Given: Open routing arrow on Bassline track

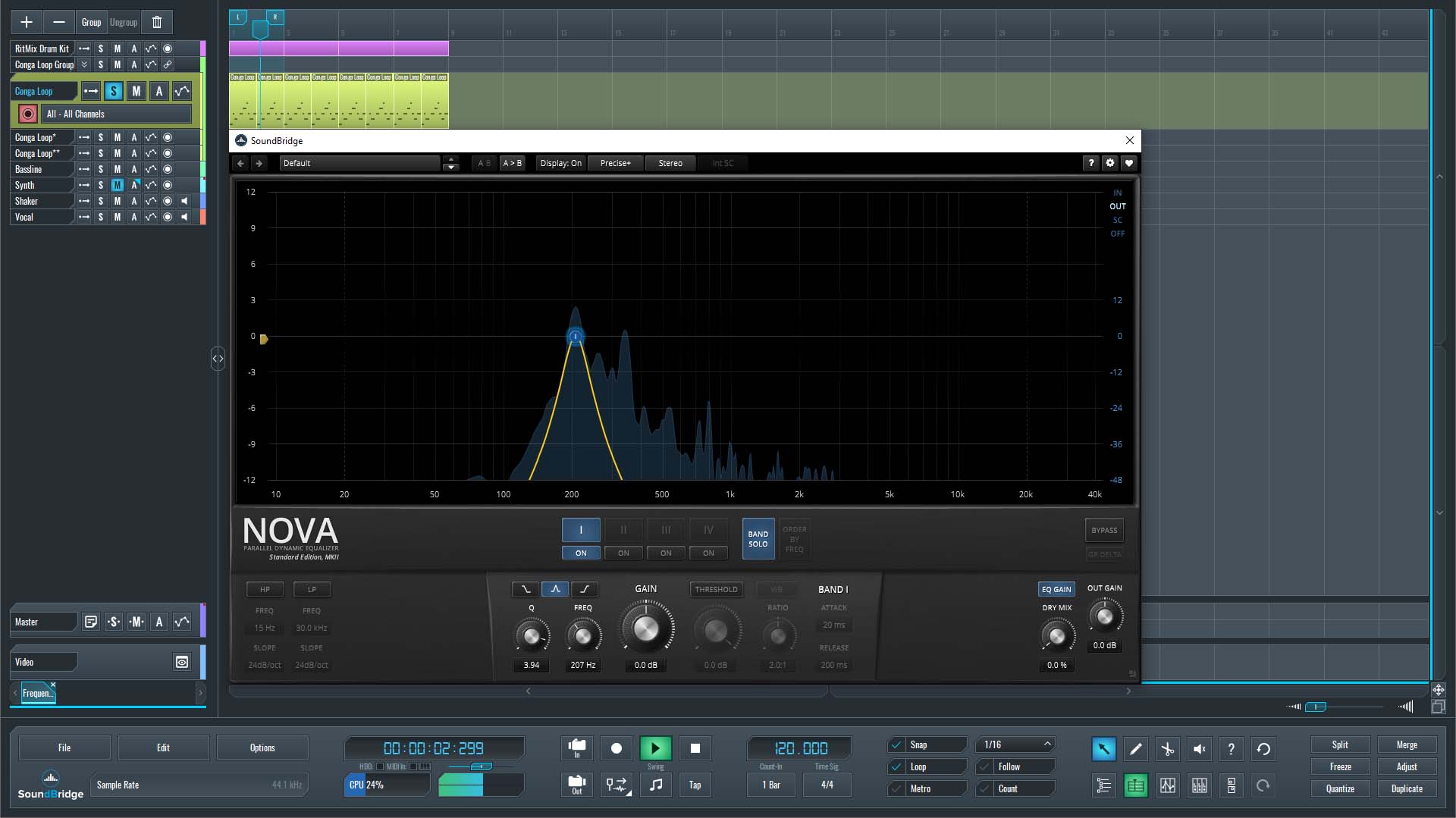Looking at the screenshot, I should click(84, 169).
